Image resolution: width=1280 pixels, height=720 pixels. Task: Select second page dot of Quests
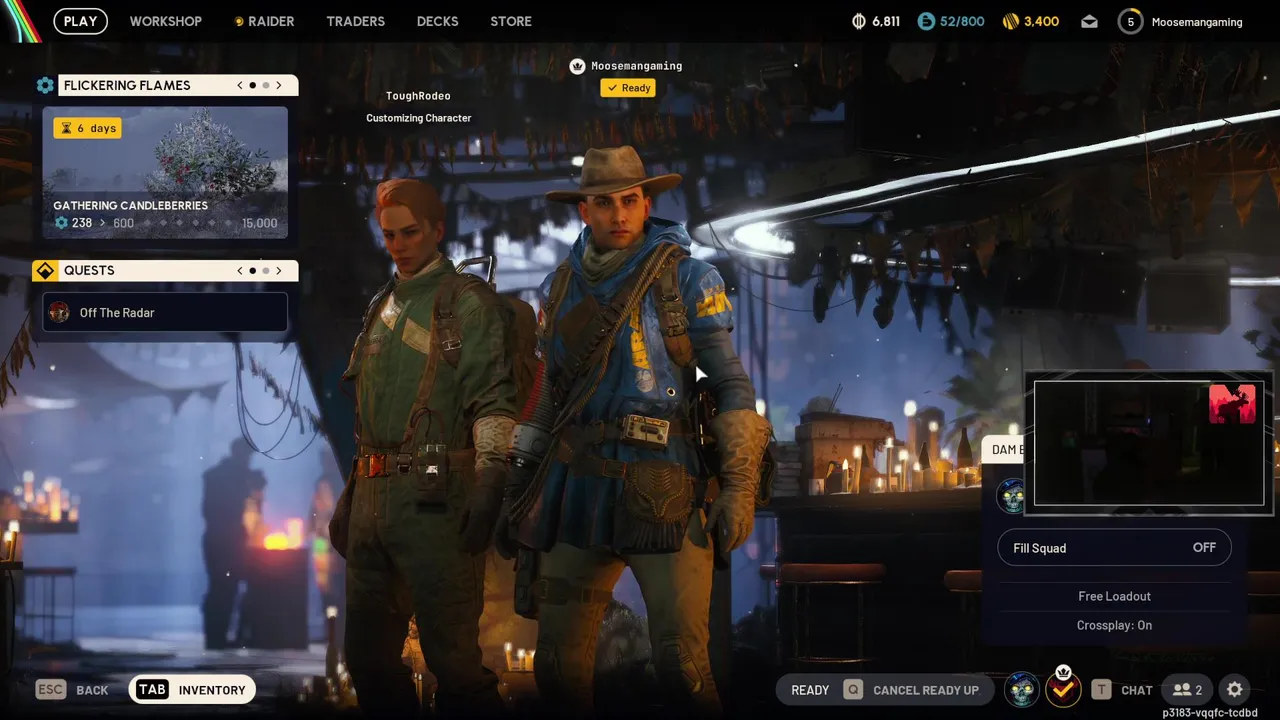pyautogui.click(x=266, y=270)
